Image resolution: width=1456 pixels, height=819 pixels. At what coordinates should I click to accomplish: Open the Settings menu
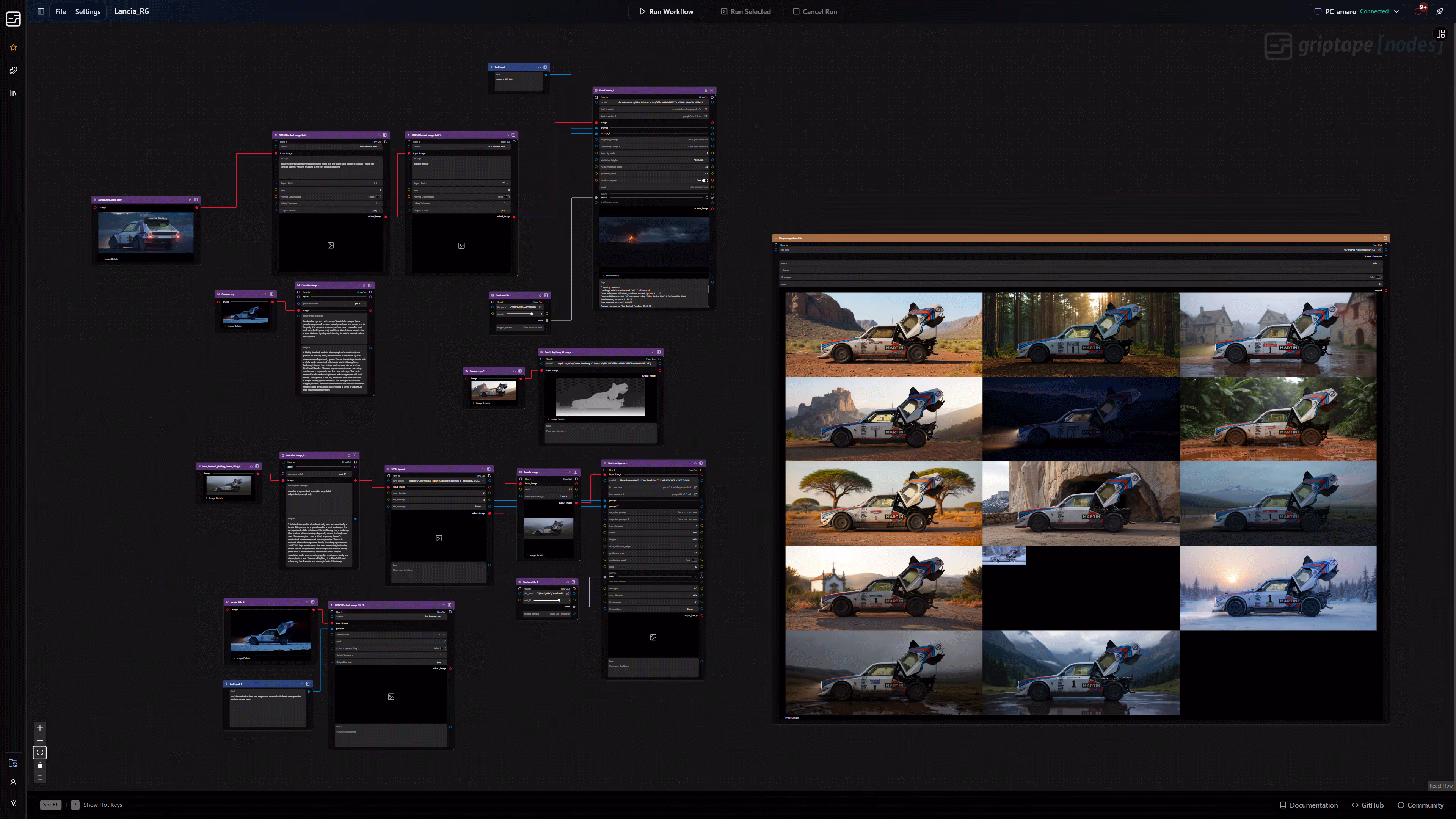tap(88, 11)
